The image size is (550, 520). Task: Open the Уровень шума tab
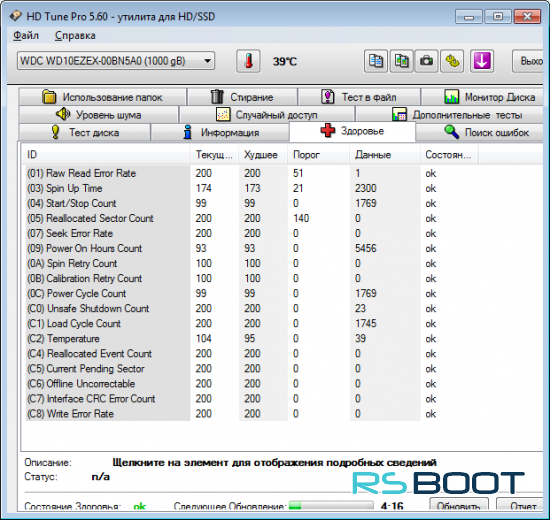(99, 115)
